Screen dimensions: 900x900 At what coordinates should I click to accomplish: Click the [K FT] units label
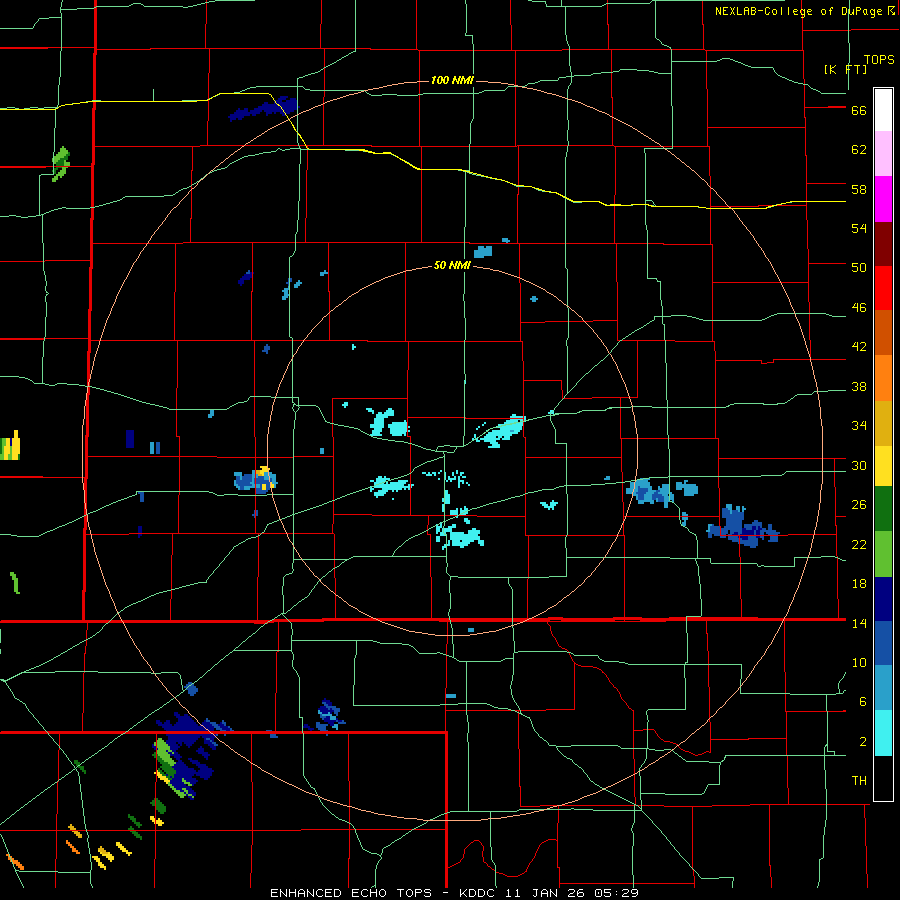[845, 69]
